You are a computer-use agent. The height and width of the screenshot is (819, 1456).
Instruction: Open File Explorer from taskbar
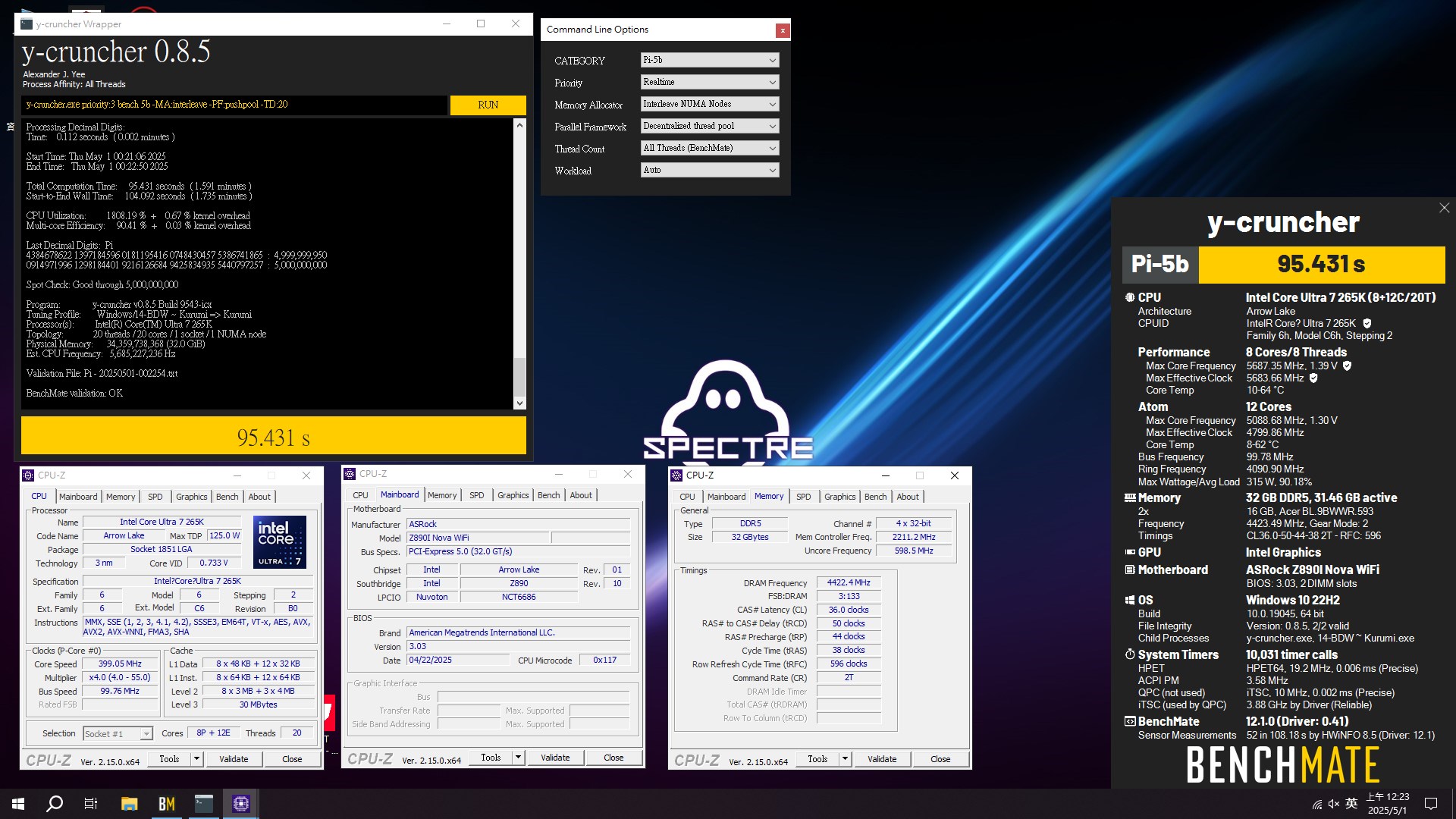[129, 804]
